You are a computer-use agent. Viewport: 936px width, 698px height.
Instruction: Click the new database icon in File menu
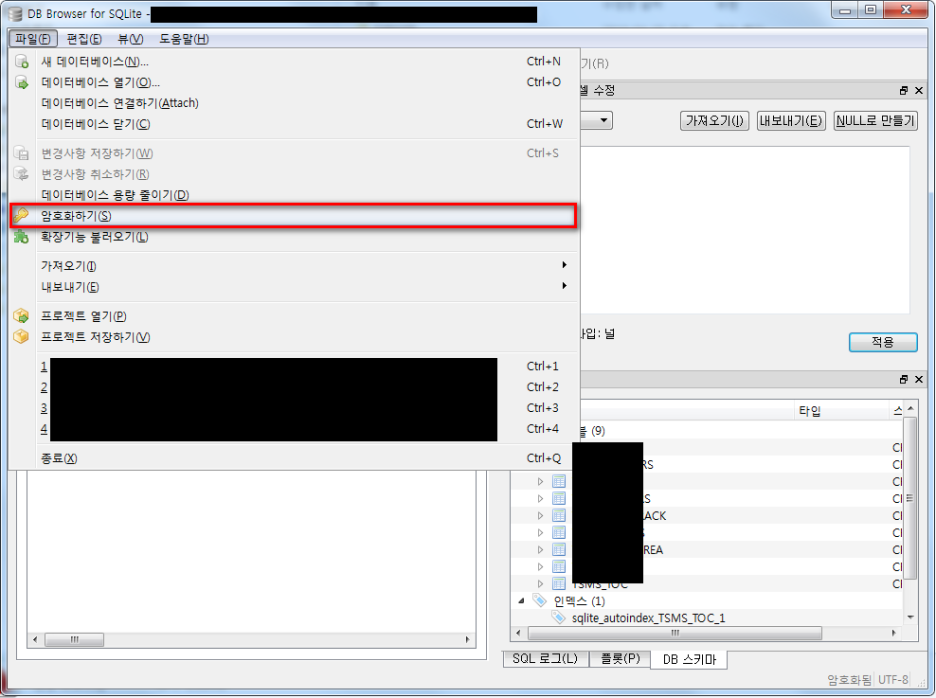21,62
